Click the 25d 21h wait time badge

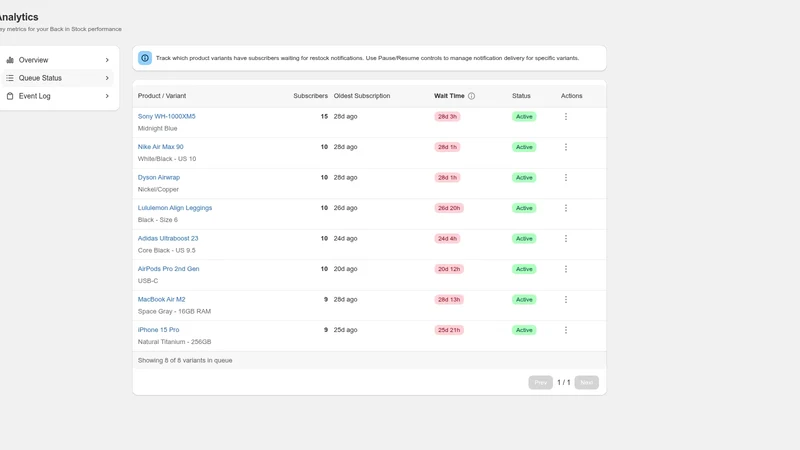tap(449, 330)
